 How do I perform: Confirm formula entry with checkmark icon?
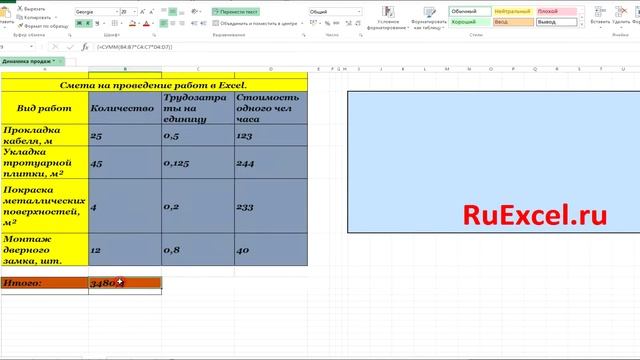click(70, 47)
